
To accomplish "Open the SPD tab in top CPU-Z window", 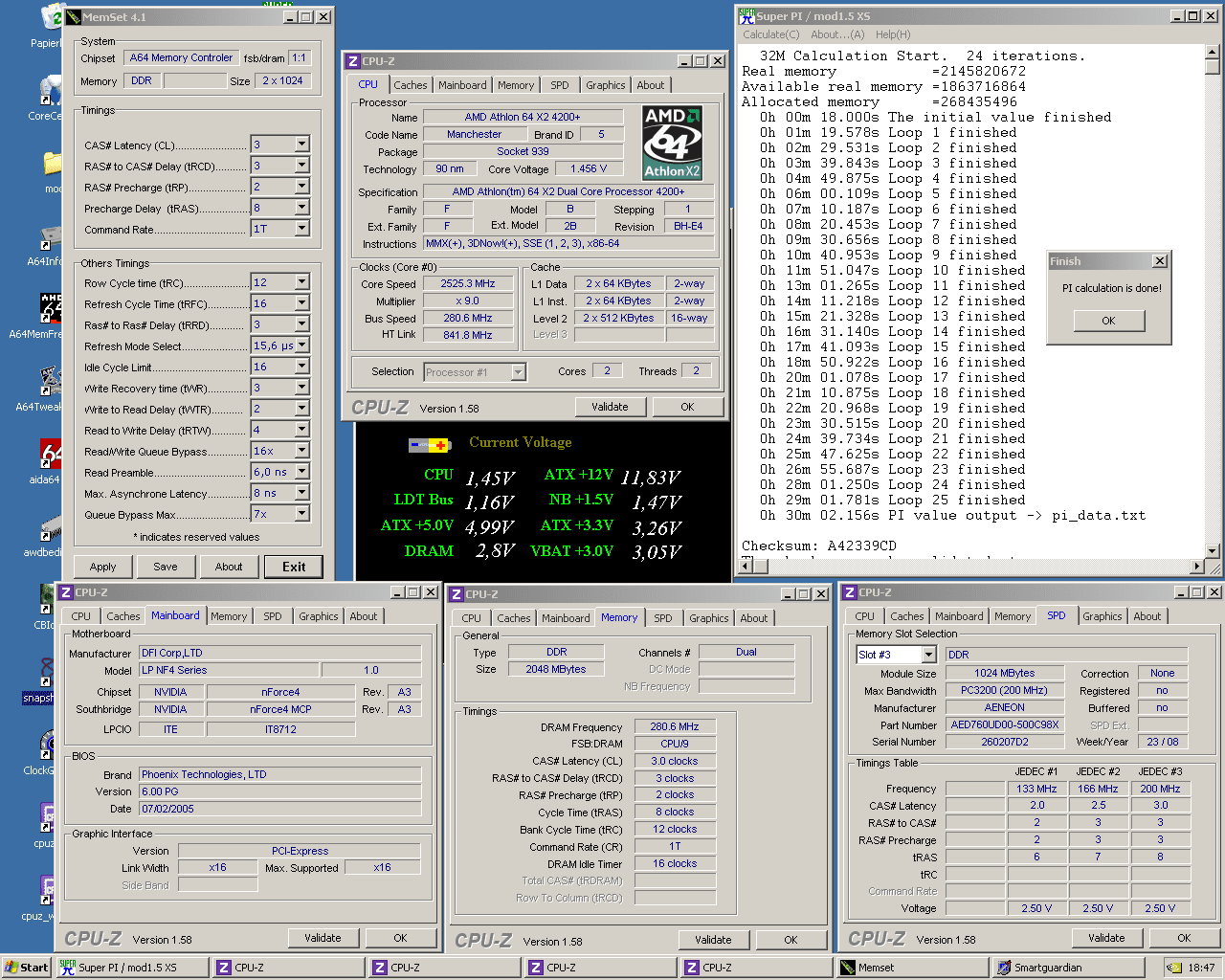I will pos(560,85).
